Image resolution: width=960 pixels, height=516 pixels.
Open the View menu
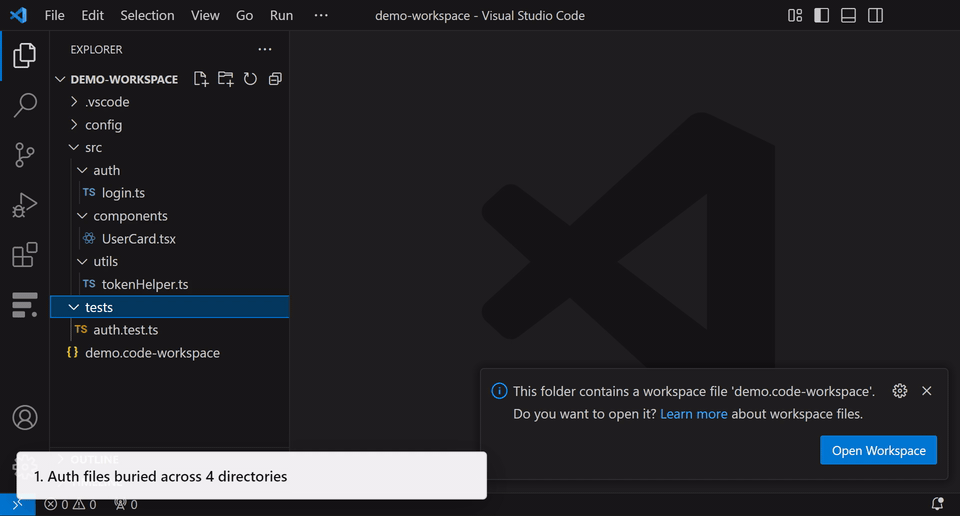(205, 15)
